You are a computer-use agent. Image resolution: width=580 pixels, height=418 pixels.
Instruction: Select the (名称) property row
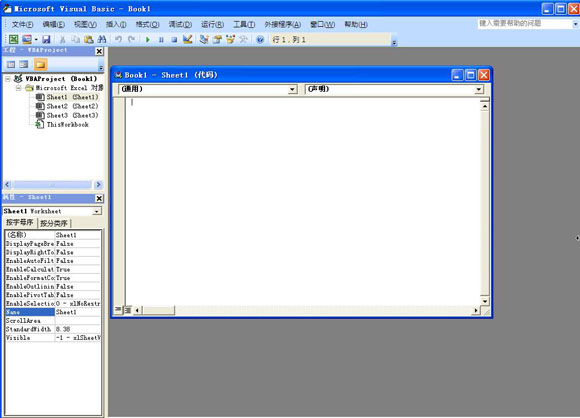[53, 235]
